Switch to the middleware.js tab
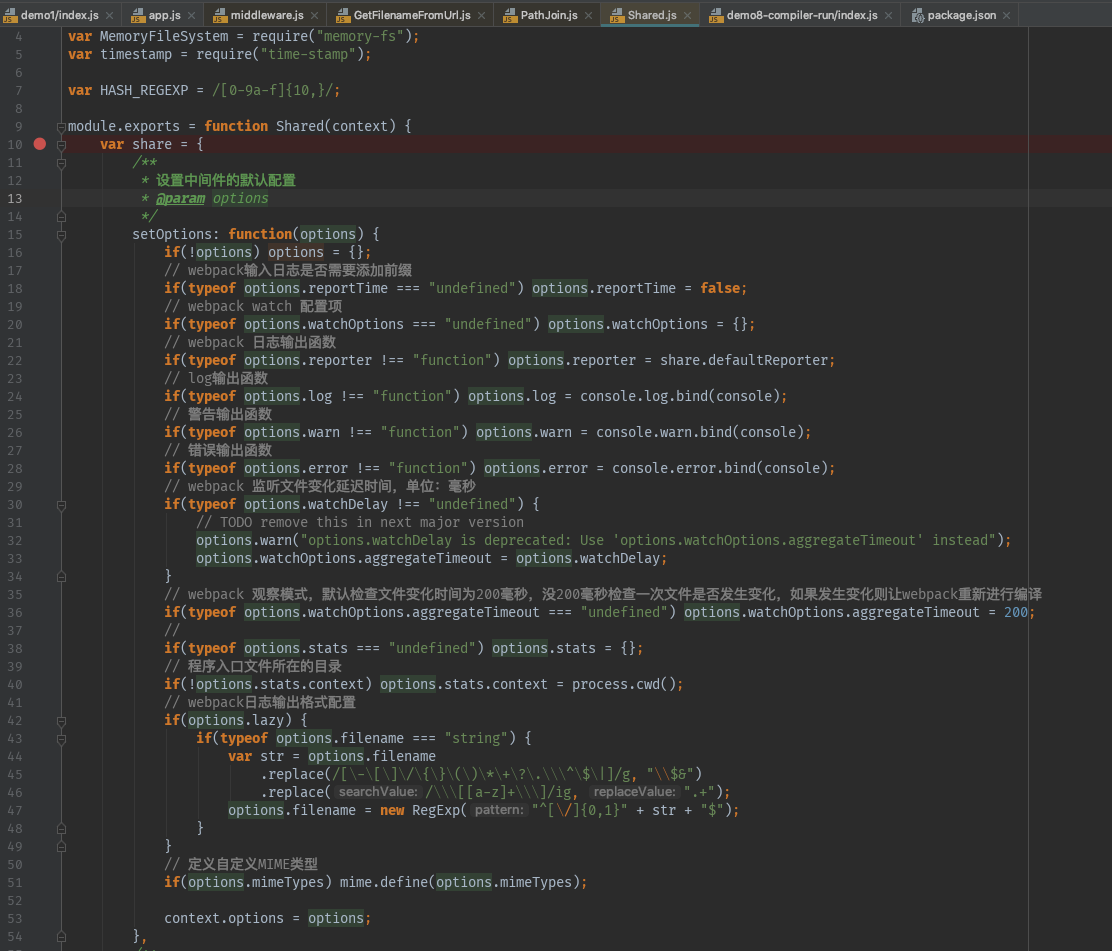Image resolution: width=1112 pixels, height=951 pixels. click(x=267, y=15)
